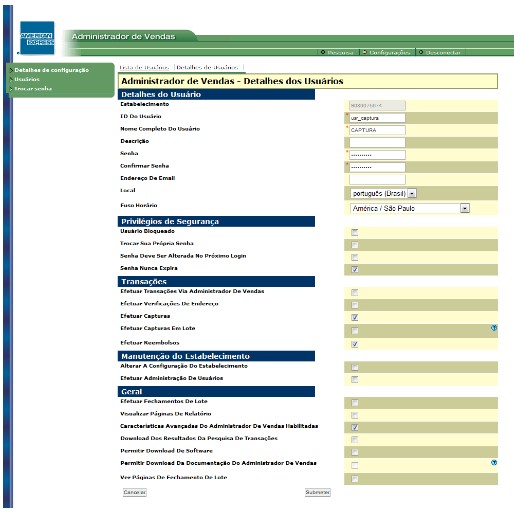This screenshot has height=512, width=514.
Task: Click the Endereço De Email field
Action: click(377, 179)
